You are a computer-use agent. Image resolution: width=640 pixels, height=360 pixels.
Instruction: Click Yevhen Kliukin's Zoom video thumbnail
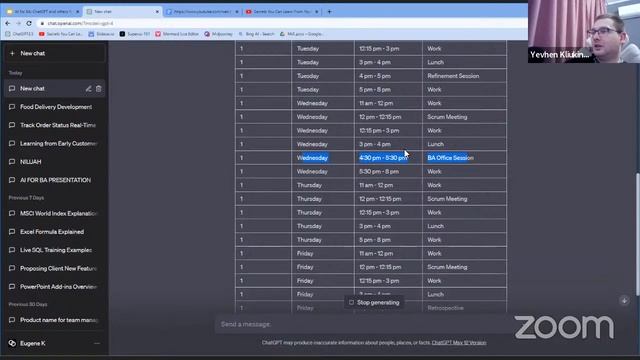[584, 31]
